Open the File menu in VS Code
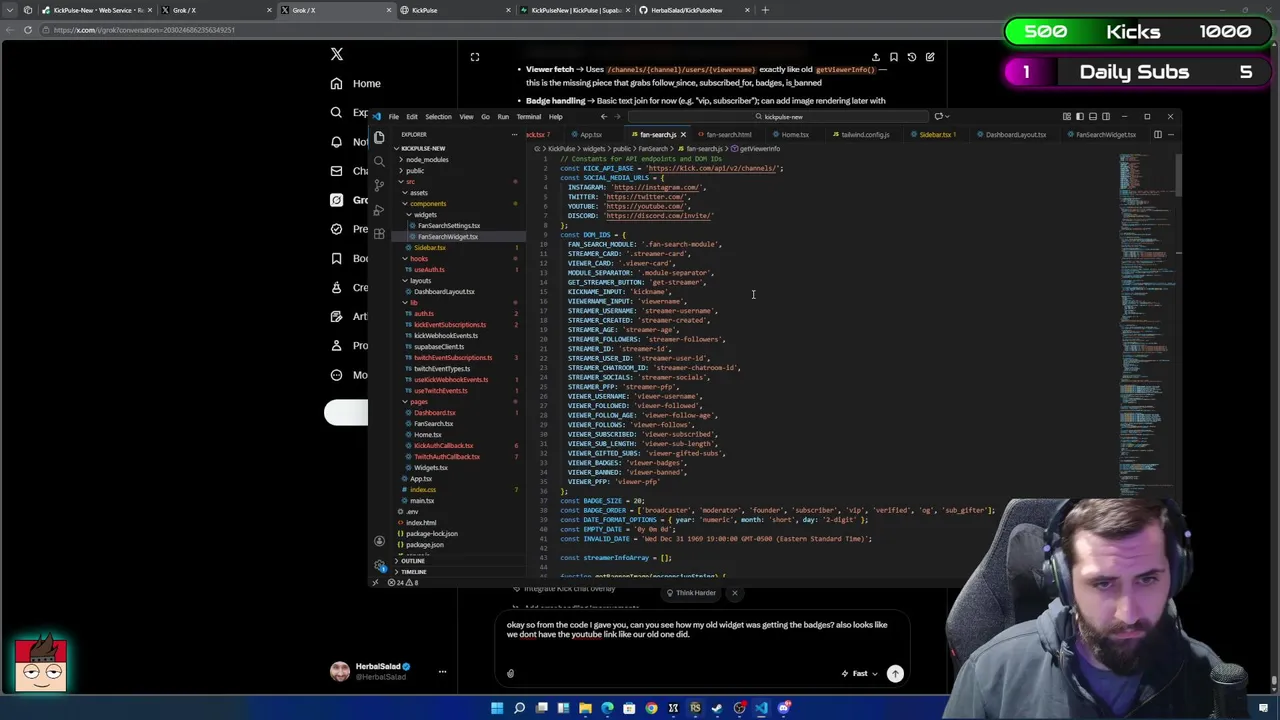Image resolution: width=1280 pixels, height=720 pixels. (394, 116)
